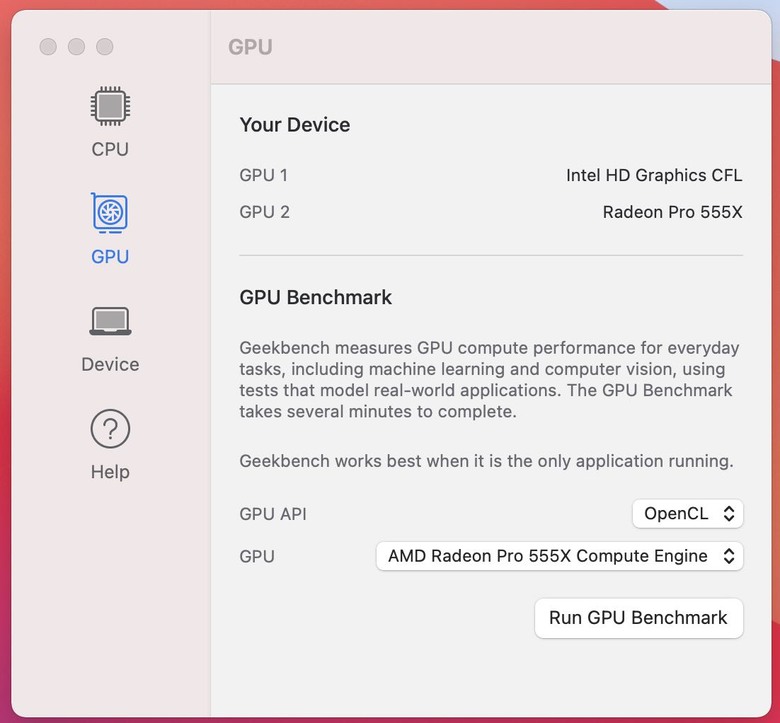Click the GPU Benchmark heading
The image size is (780, 723).
coord(315,297)
